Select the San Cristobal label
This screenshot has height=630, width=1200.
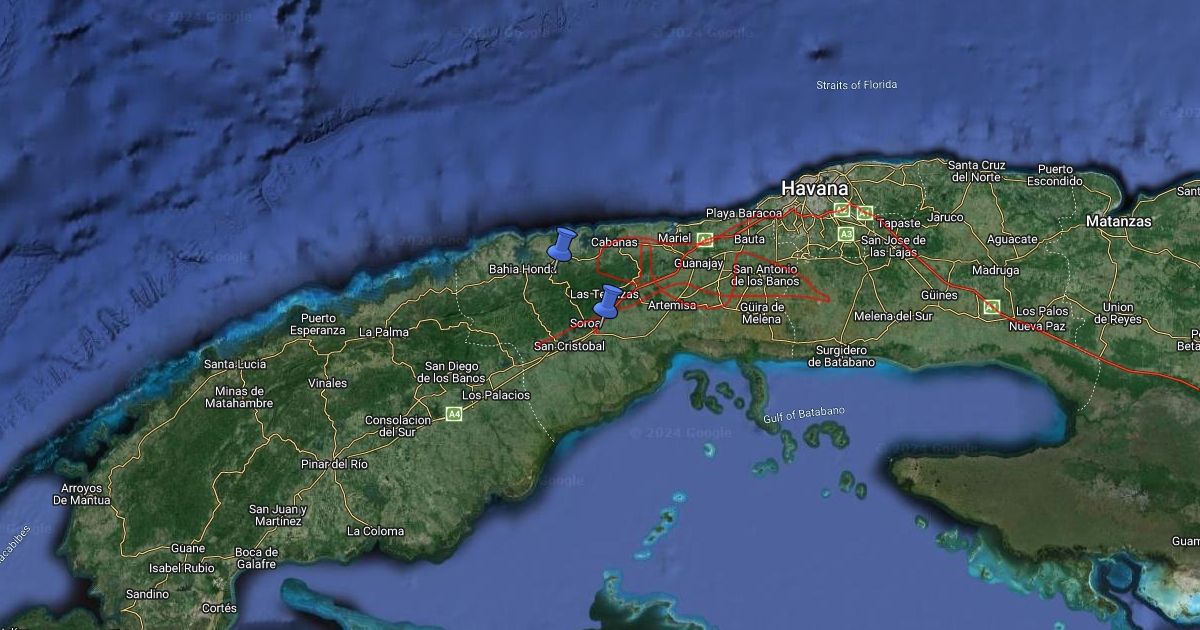[x=569, y=346]
